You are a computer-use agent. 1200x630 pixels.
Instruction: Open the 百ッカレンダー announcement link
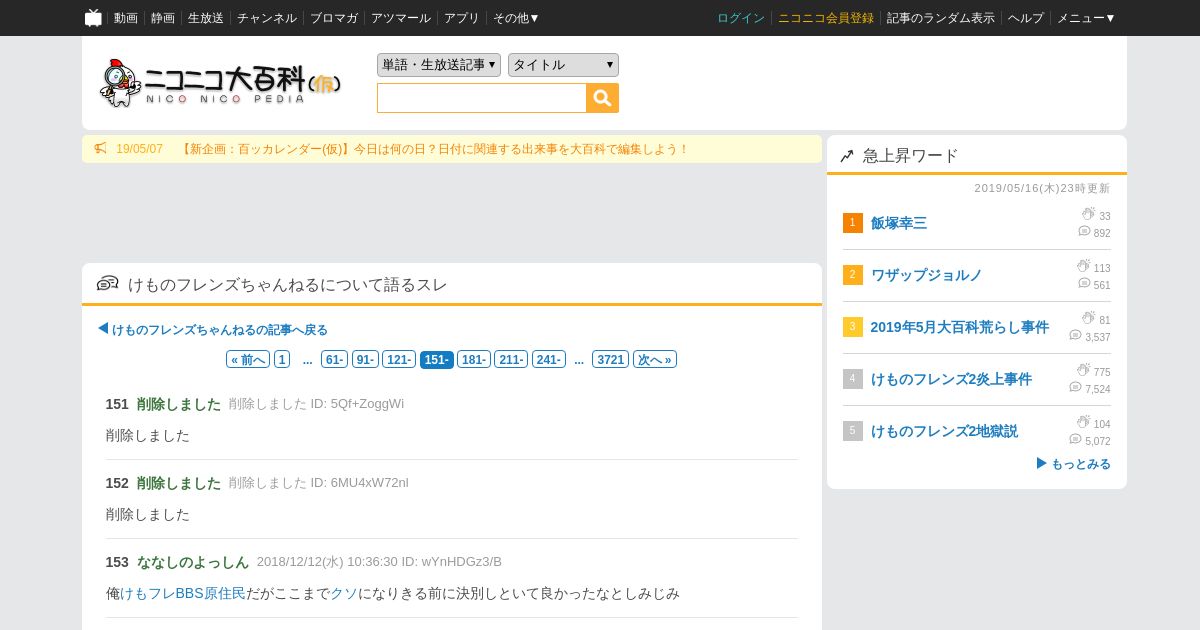coord(435,149)
